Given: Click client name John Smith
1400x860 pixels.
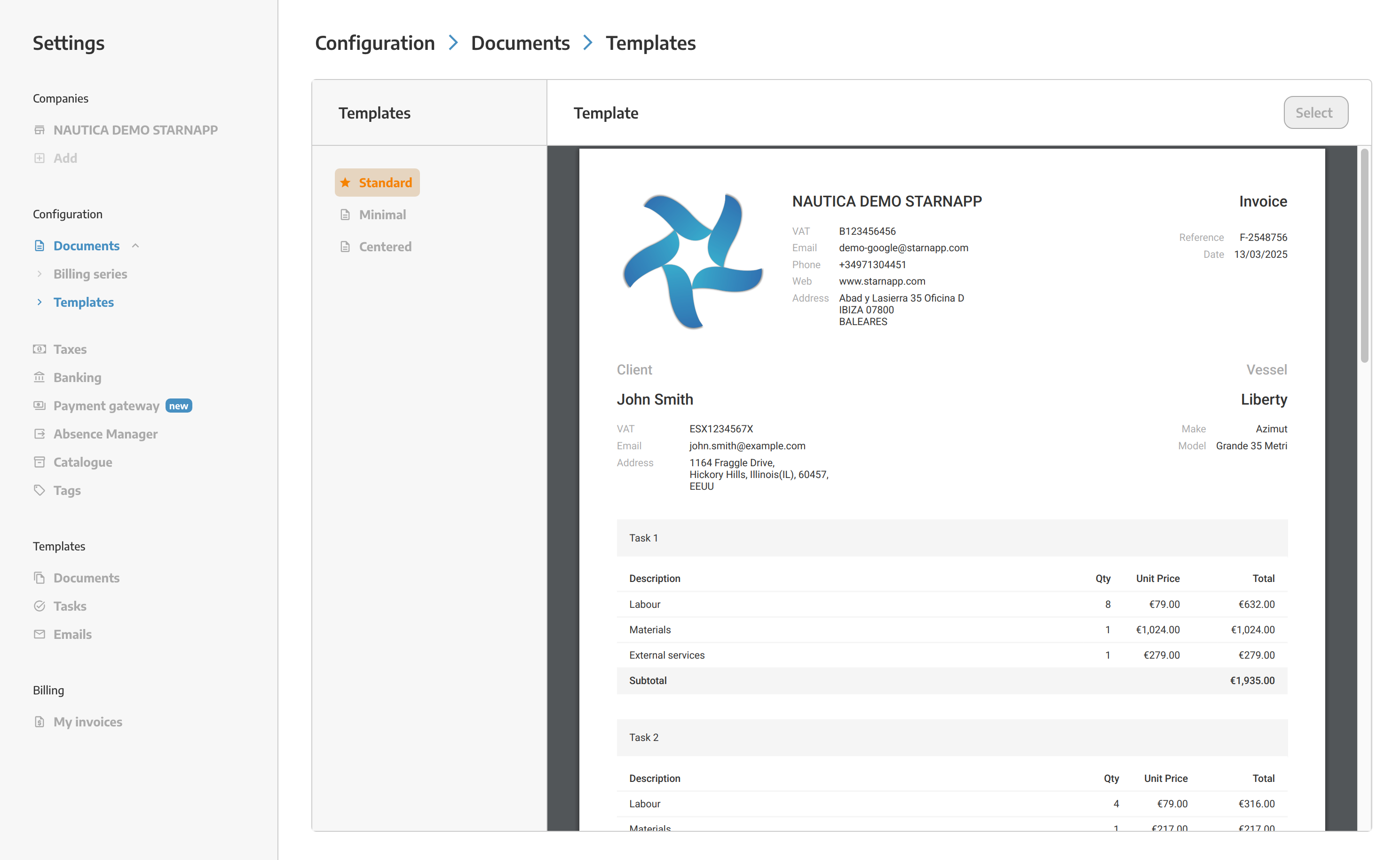Looking at the screenshot, I should coord(655,399).
